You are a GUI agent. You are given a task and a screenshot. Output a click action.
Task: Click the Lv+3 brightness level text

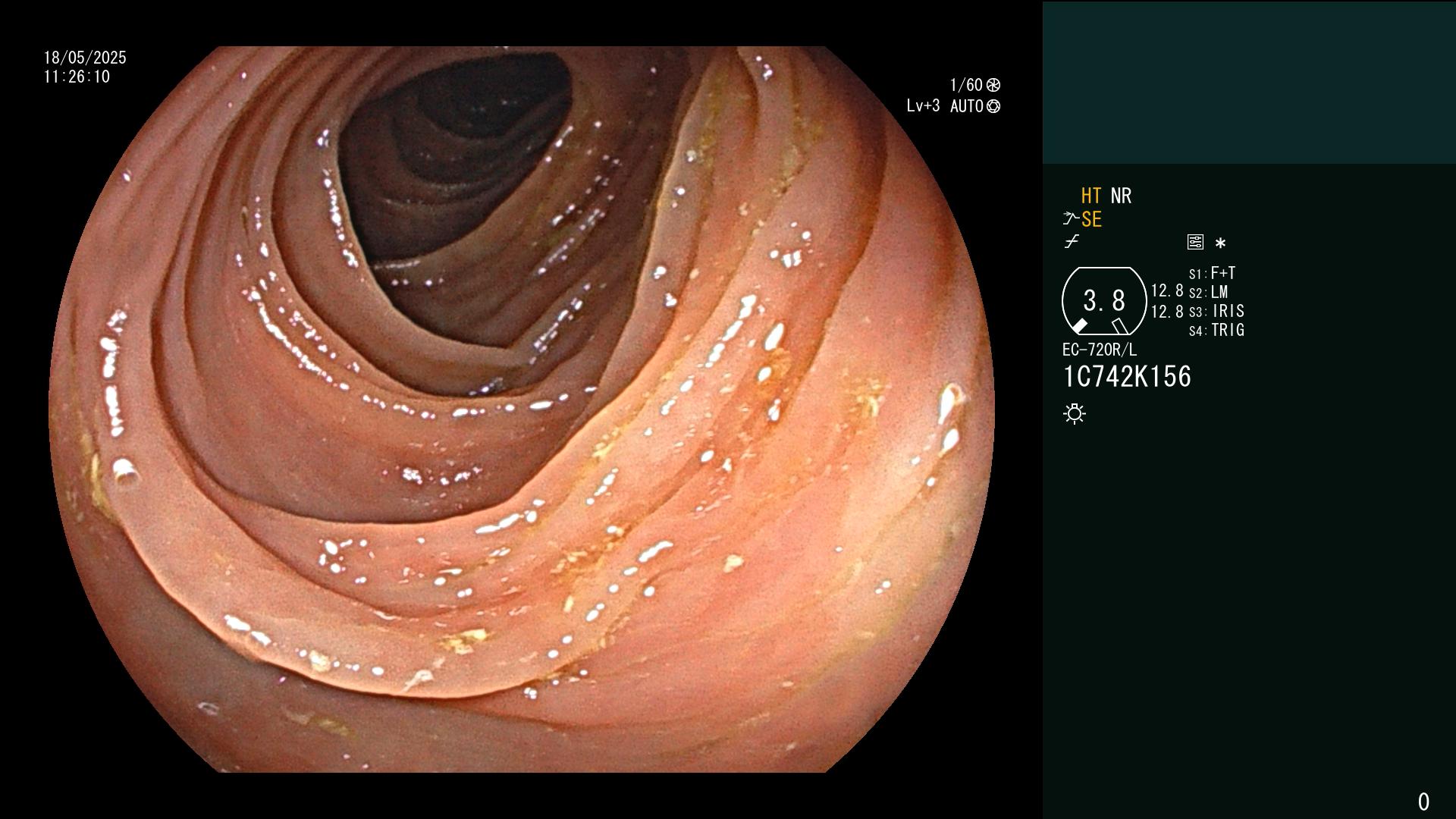tap(923, 106)
